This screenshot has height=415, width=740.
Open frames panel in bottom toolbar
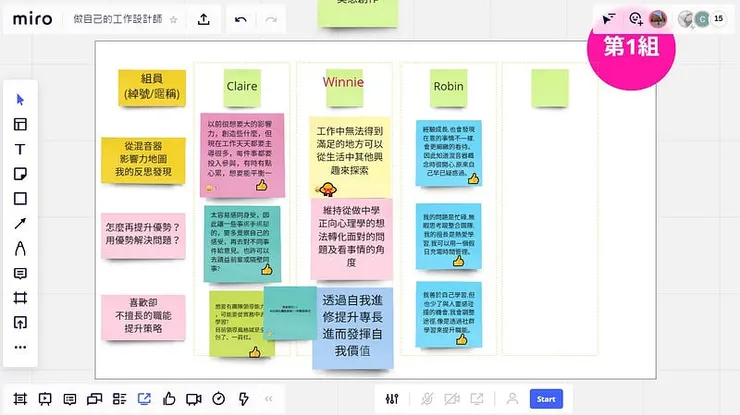pos(20,399)
